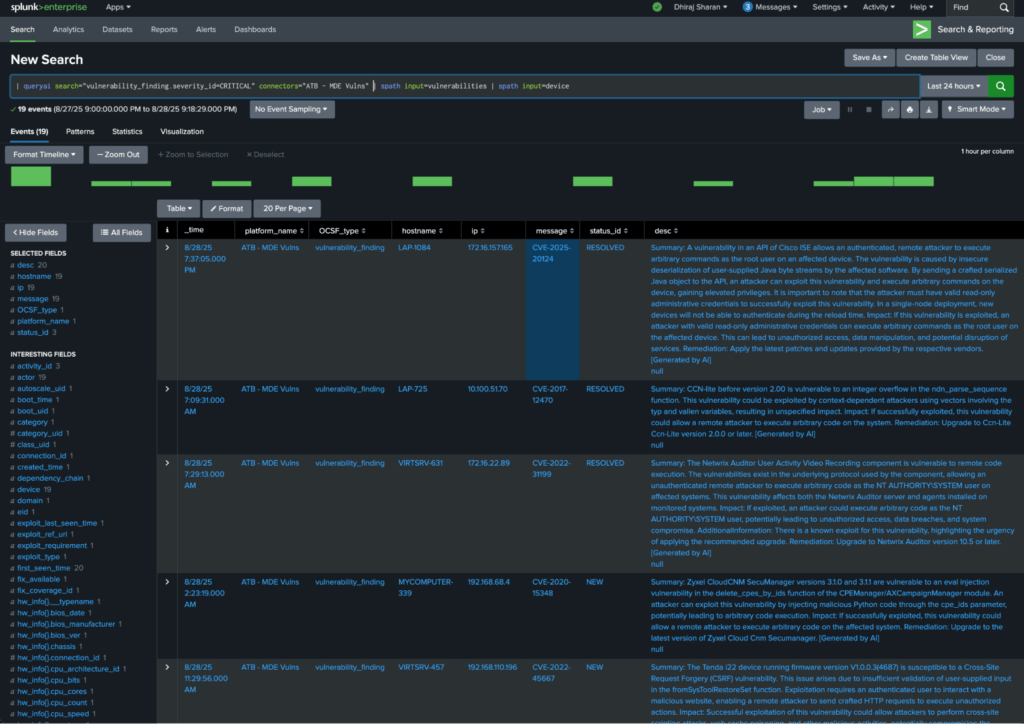Expand event row for LAP-1084
The image size is (1024, 724).
click(167, 248)
